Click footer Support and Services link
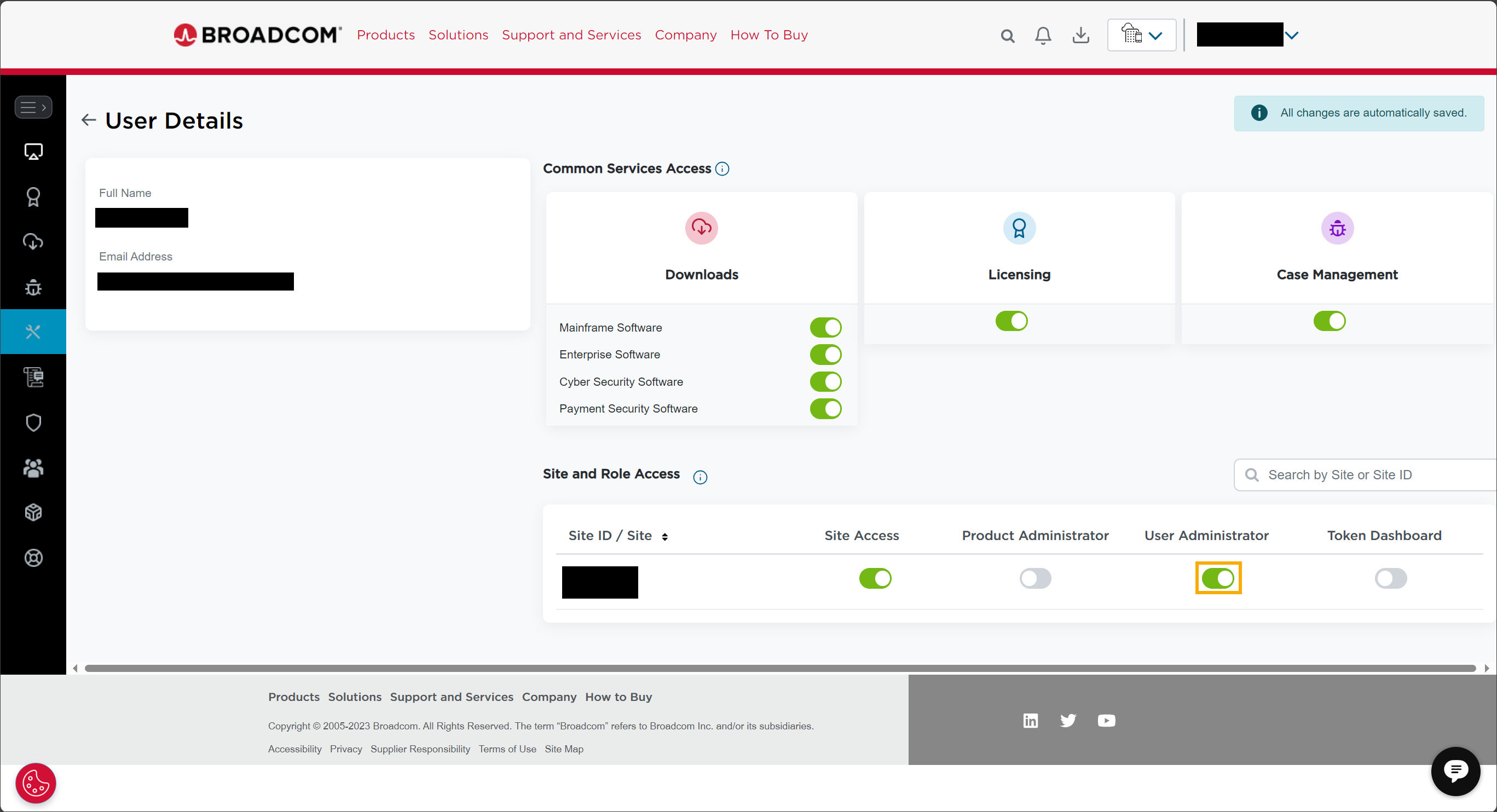1497x812 pixels. pyautogui.click(x=451, y=697)
